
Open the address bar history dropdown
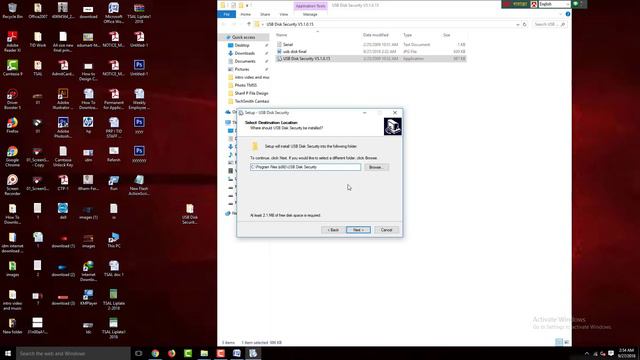(518, 24)
